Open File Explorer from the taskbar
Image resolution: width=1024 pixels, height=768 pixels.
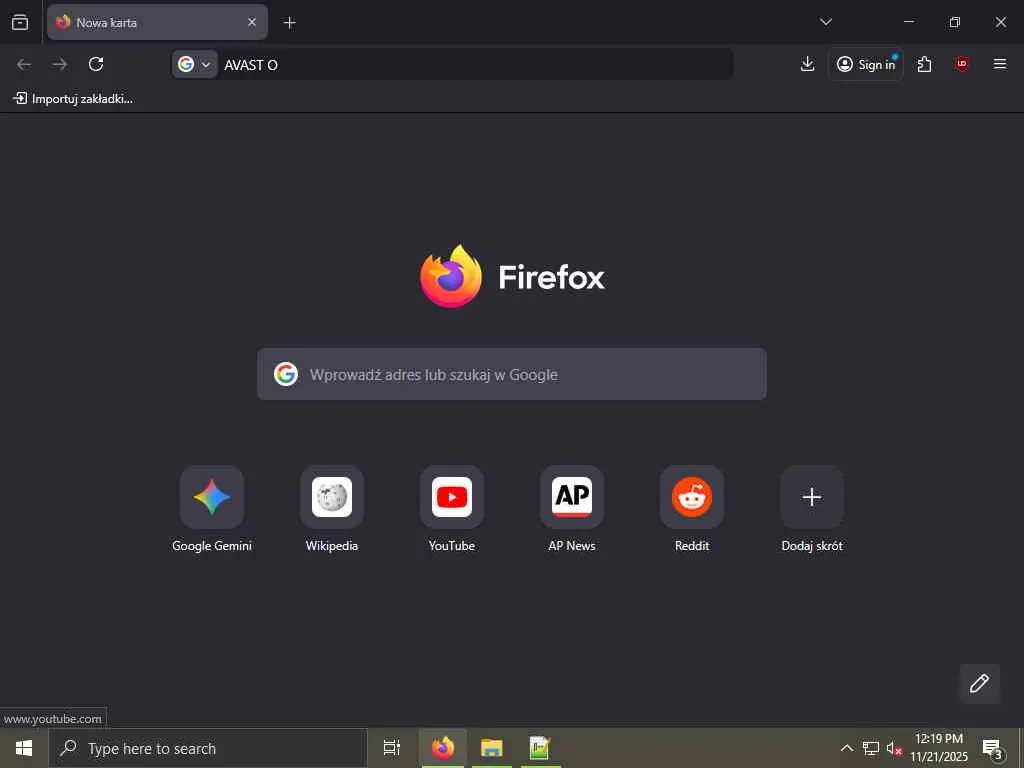[x=492, y=748]
